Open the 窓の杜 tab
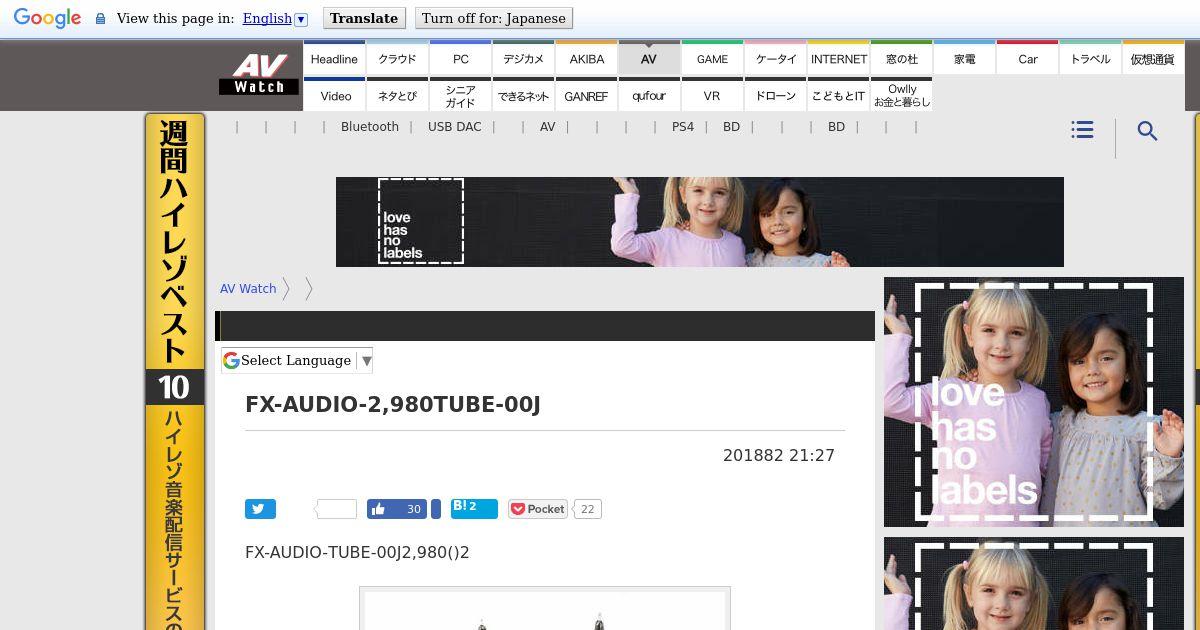 click(901, 58)
